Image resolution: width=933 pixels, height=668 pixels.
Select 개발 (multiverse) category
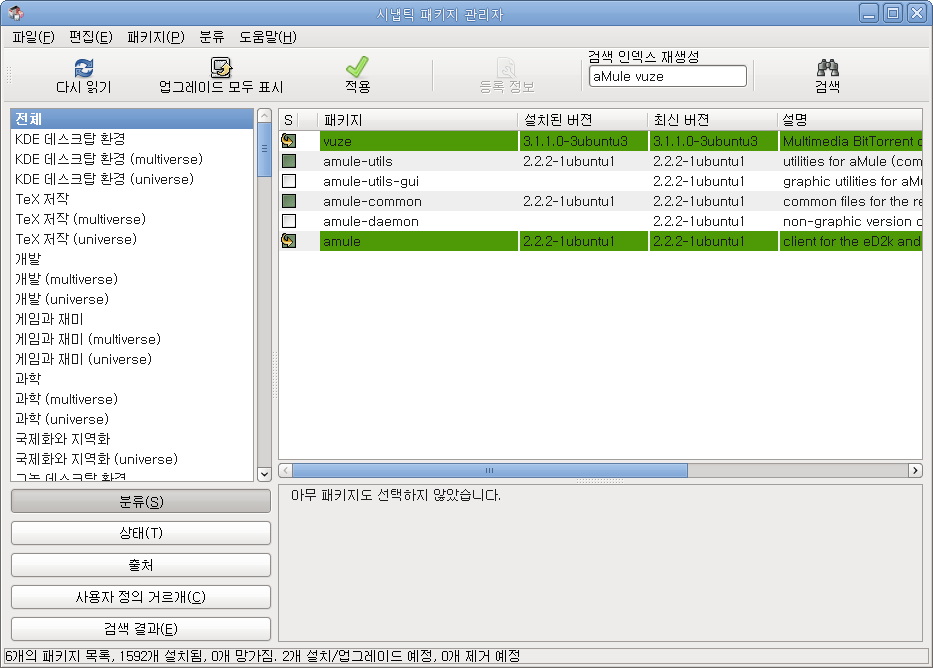point(132,279)
